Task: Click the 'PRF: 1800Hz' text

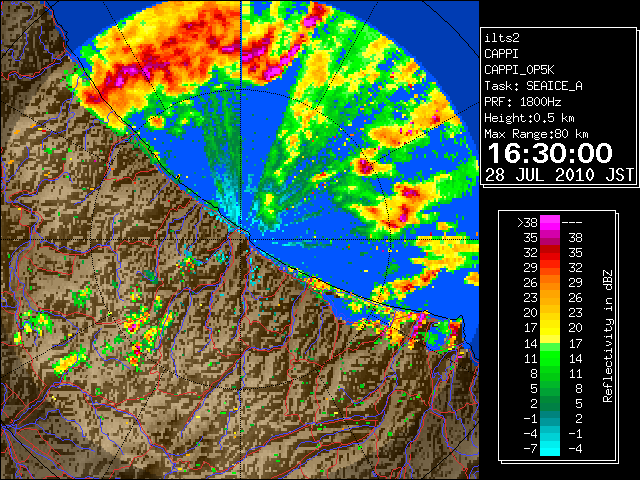Action: (x=523, y=102)
